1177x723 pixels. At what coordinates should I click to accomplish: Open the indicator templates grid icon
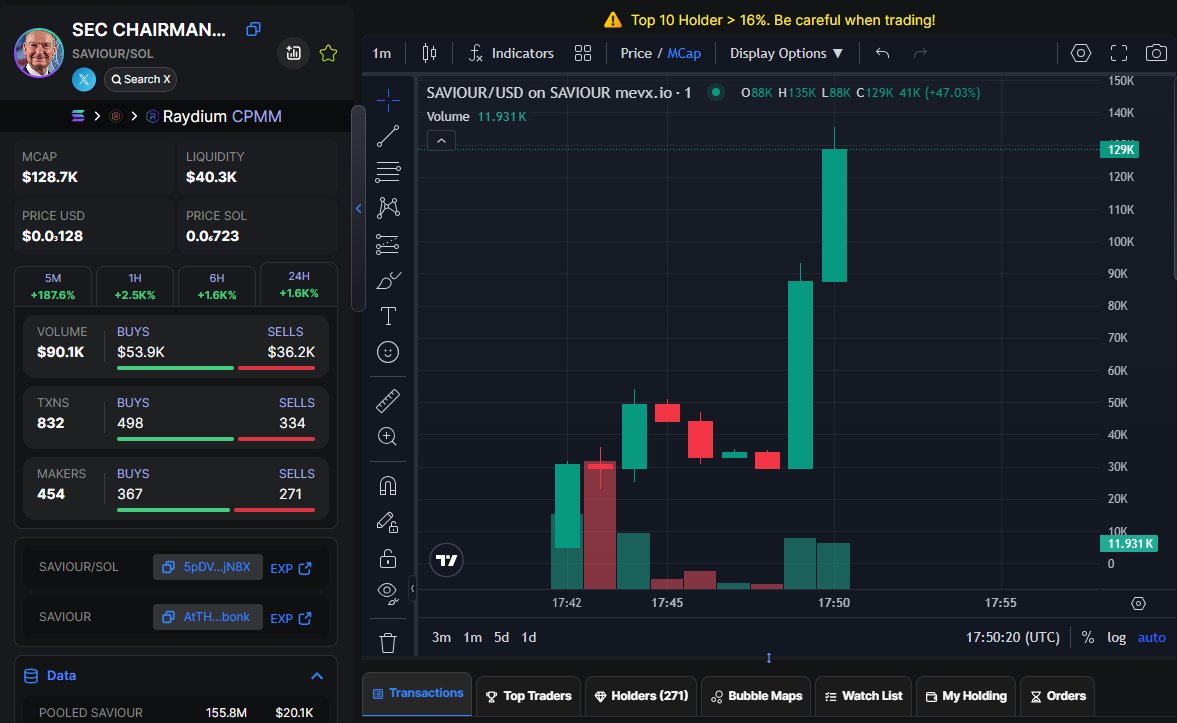[x=583, y=53]
